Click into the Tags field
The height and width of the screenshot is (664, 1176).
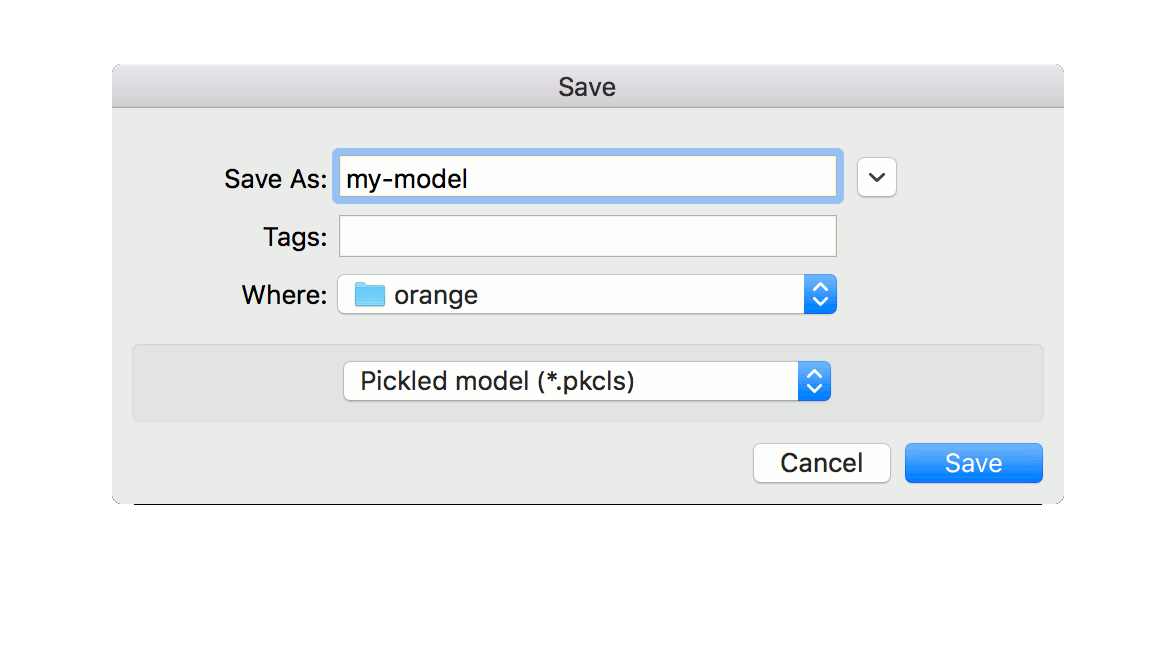(587, 237)
